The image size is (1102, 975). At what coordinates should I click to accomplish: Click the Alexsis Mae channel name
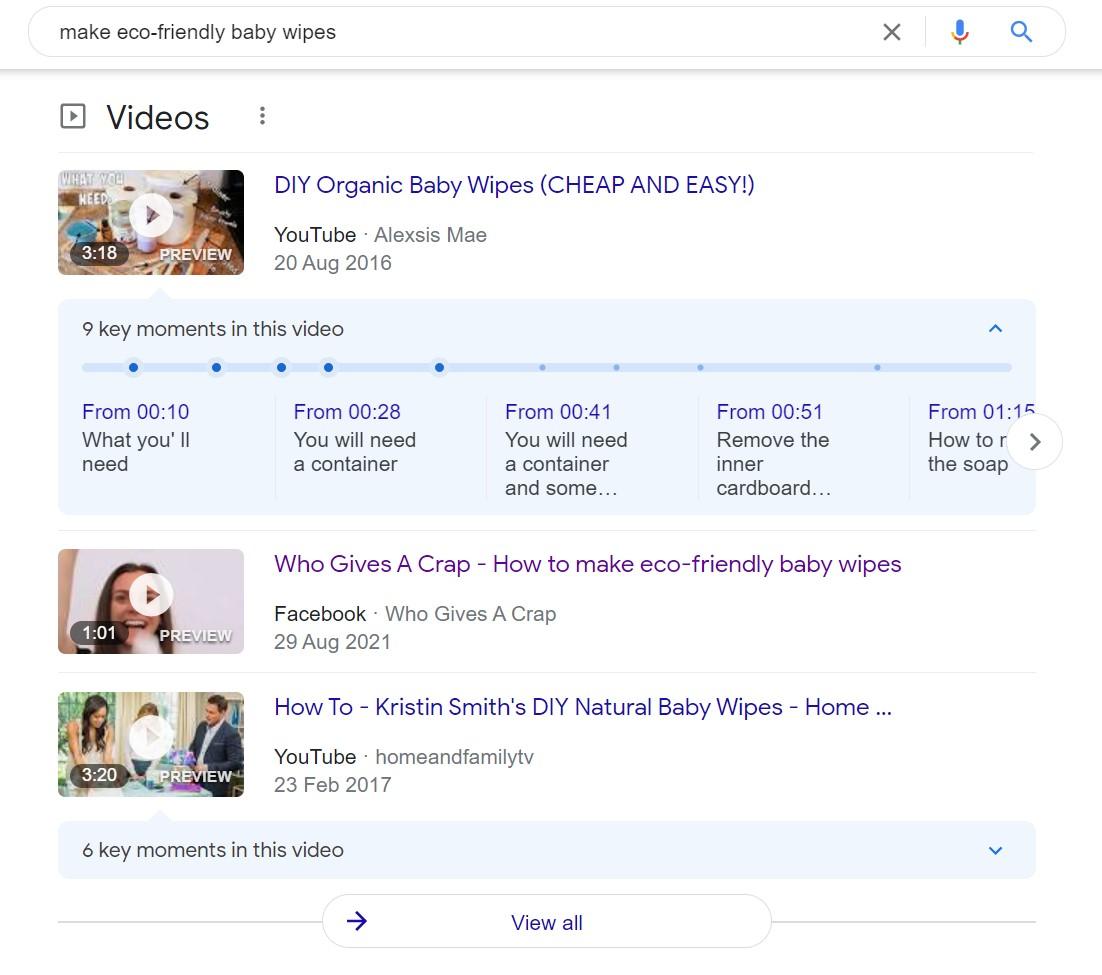pyautogui.click(x=430, y=235)
